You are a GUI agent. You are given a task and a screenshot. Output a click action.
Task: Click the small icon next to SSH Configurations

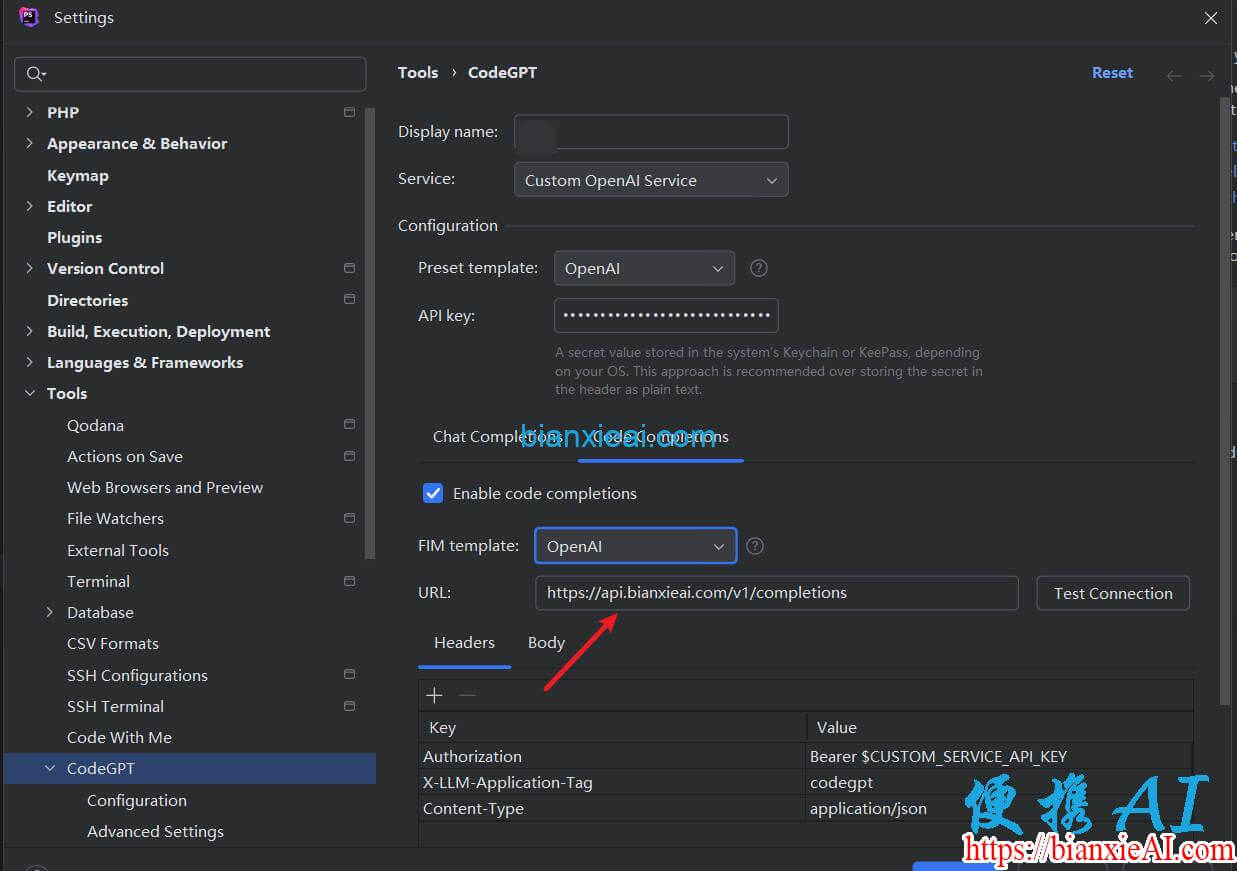[x=349, y=674]
